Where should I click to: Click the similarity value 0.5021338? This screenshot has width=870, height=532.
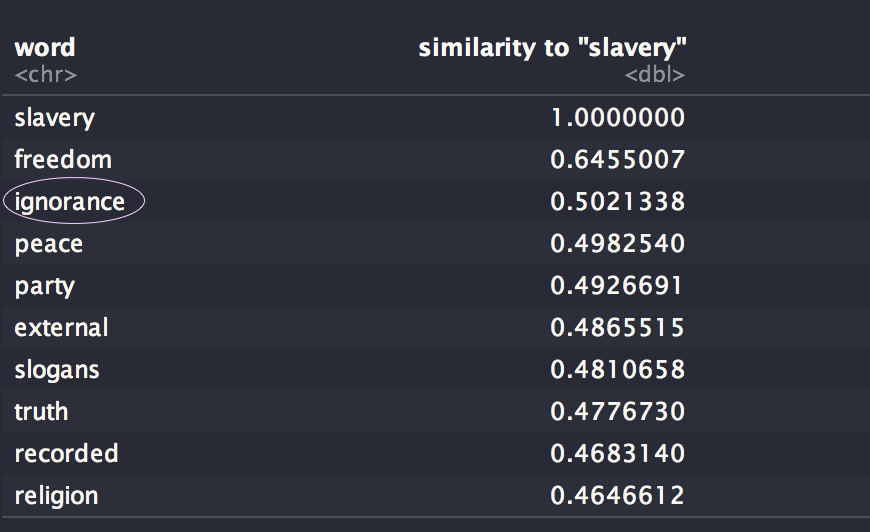pyautogui.click(x=617, y=202)
